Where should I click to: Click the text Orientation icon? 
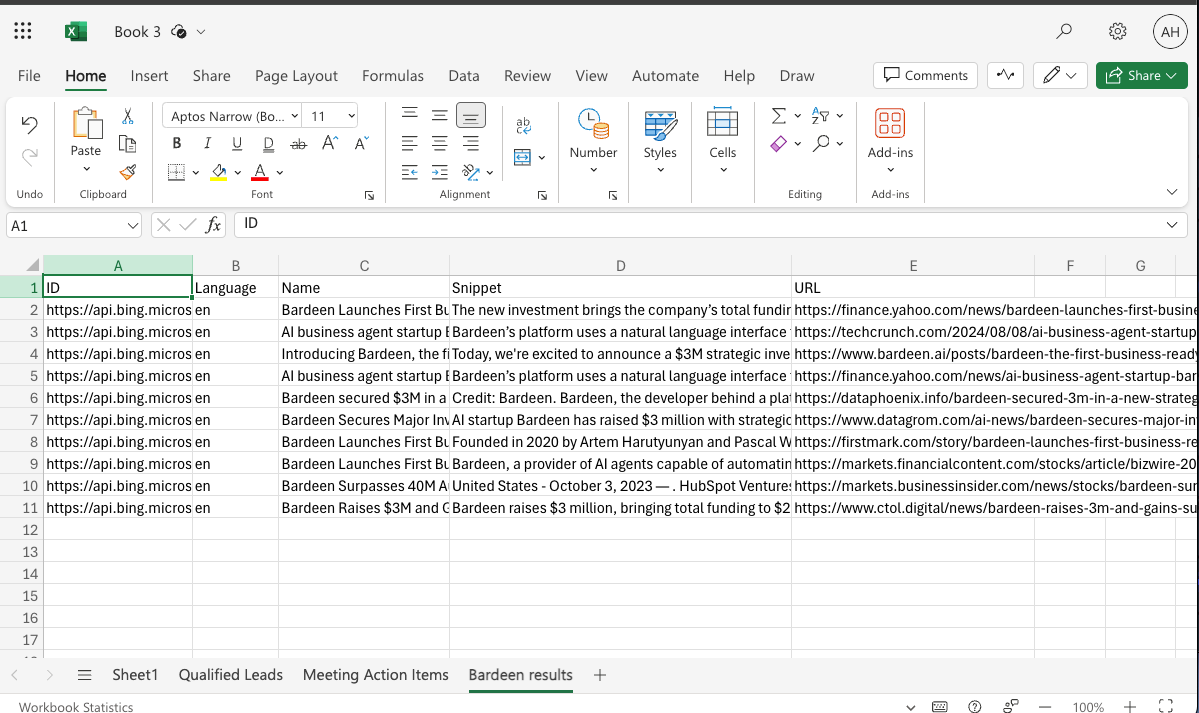coord(470,172)
